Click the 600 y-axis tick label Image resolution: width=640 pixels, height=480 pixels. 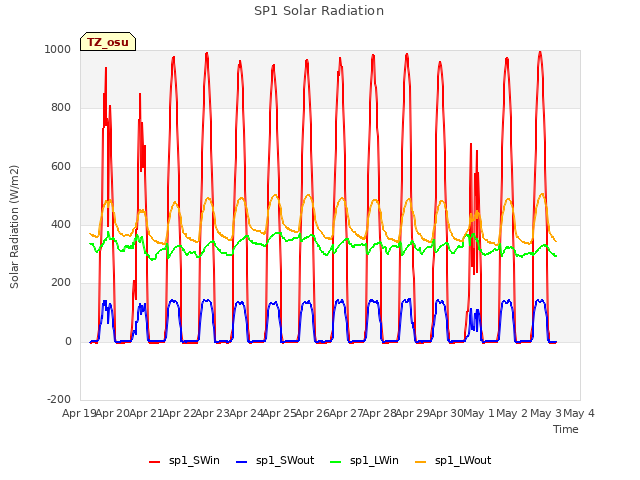[61, 166]
